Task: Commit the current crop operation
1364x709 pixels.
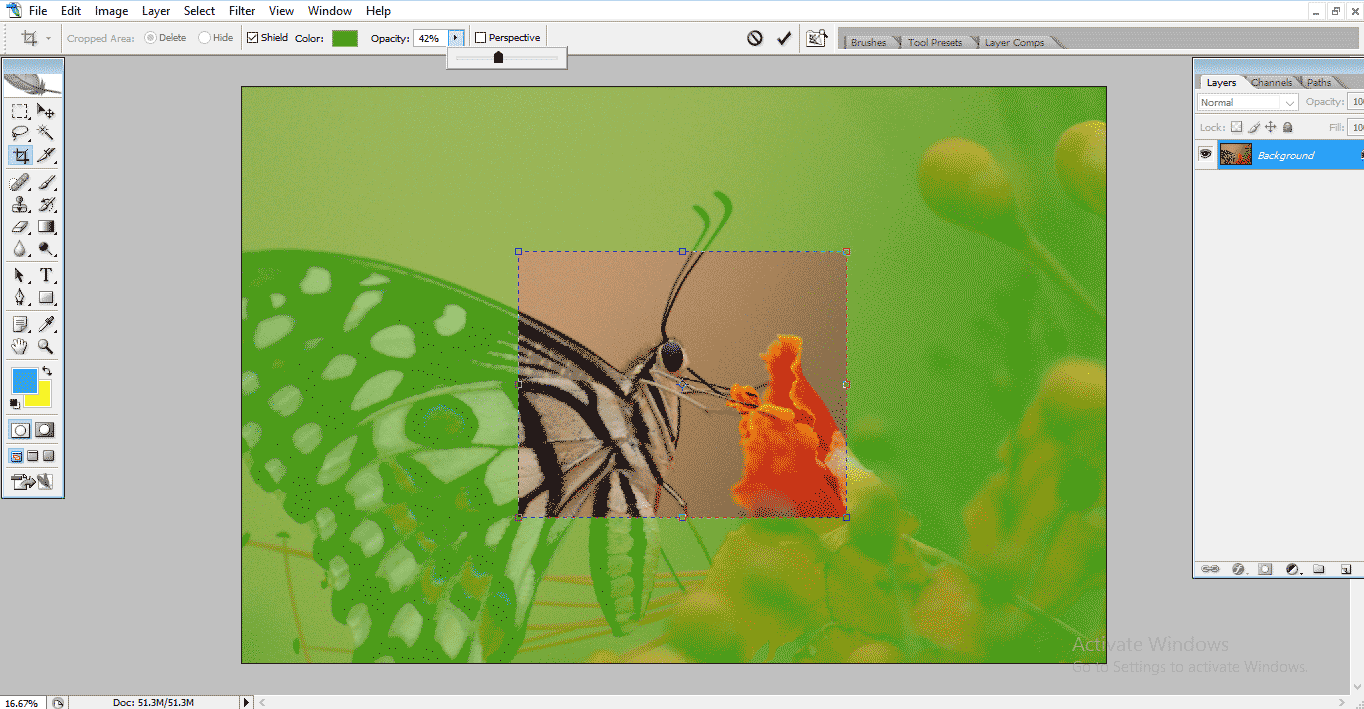Action: 784,38
